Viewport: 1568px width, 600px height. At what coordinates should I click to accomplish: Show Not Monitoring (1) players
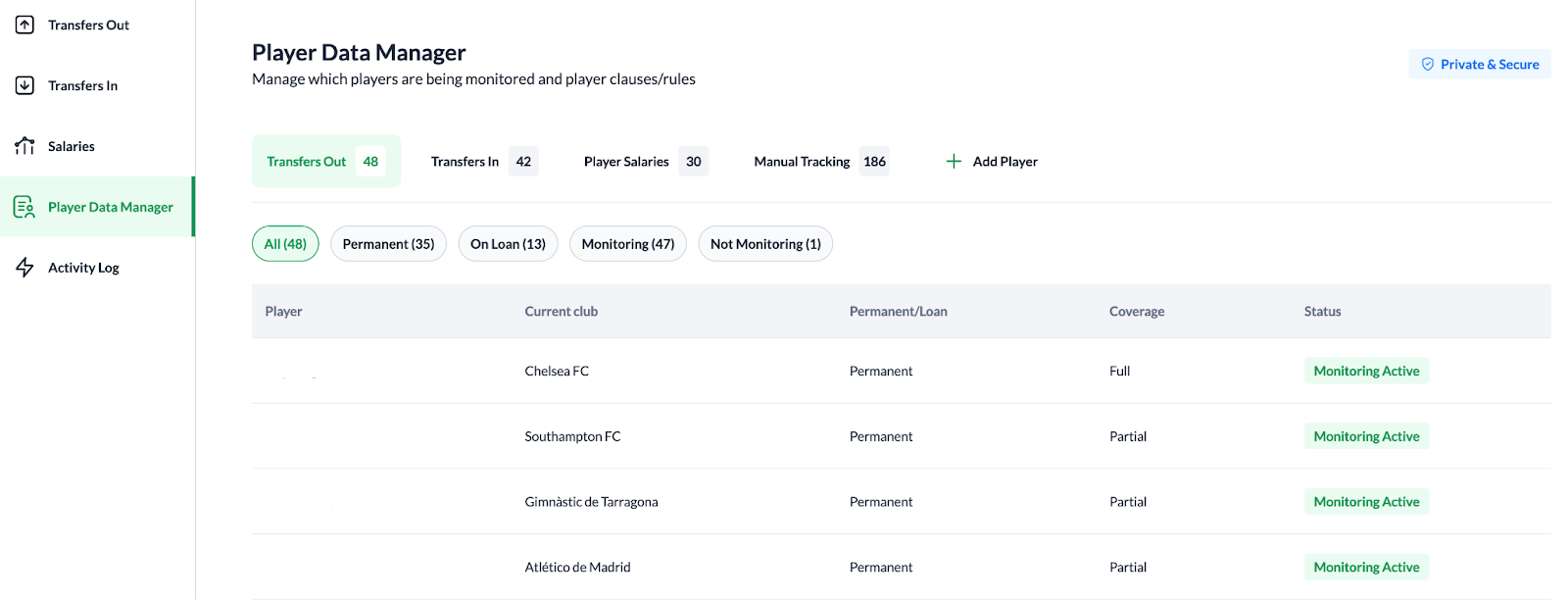765,244
